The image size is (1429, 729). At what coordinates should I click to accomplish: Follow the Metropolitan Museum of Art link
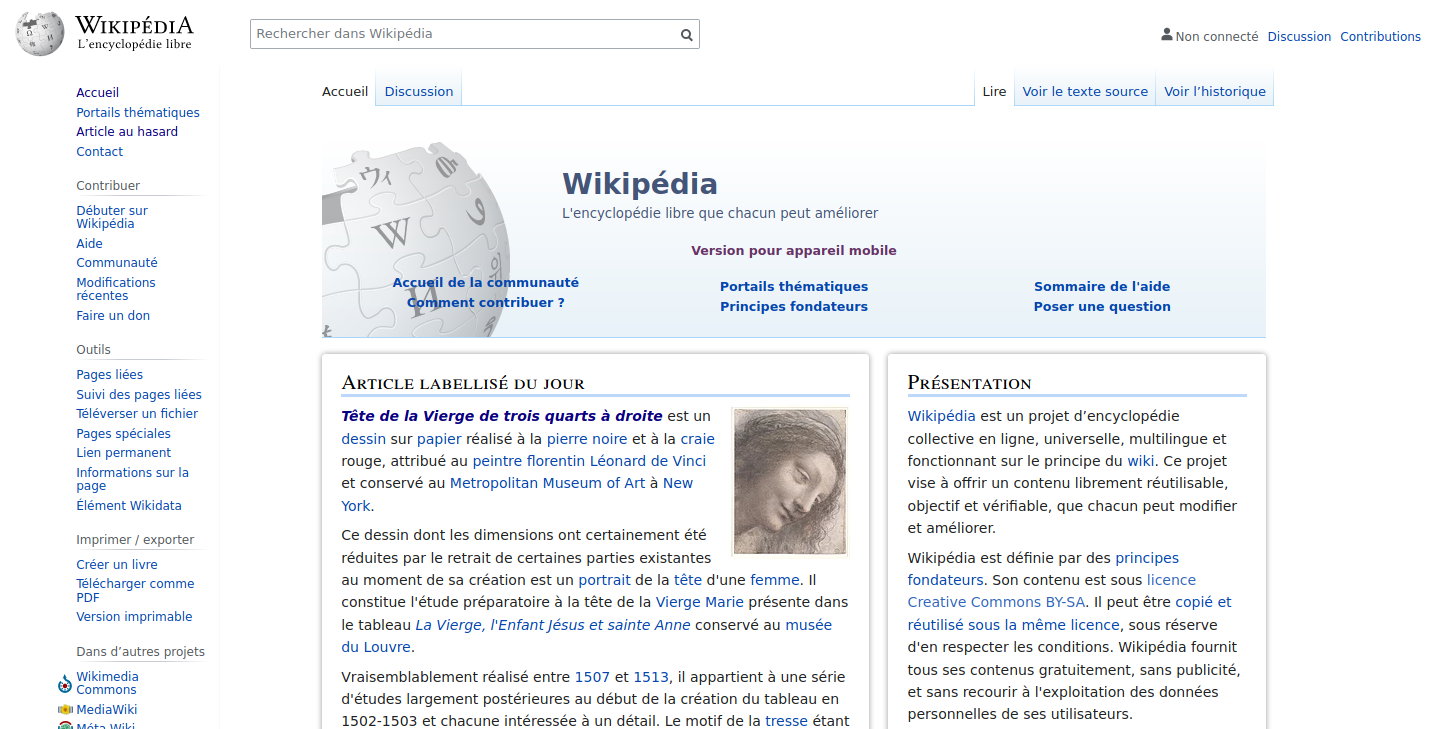point(547,483)
